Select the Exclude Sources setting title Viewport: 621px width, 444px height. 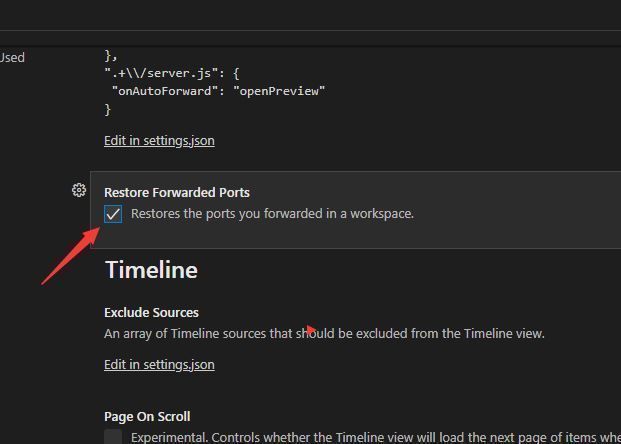(151, 312)
